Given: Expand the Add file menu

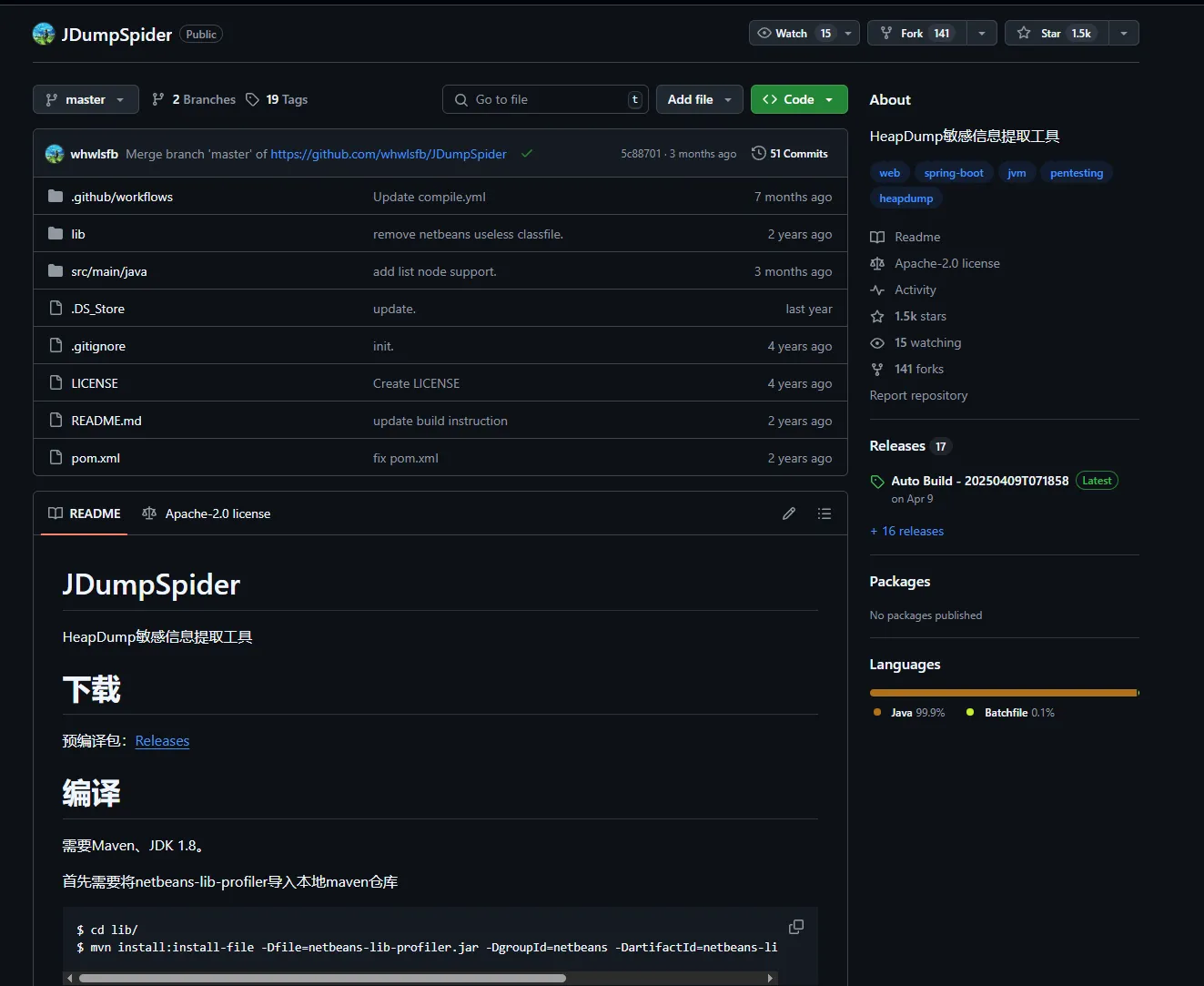Looking at the screenshot, I should tap(699, 99).
